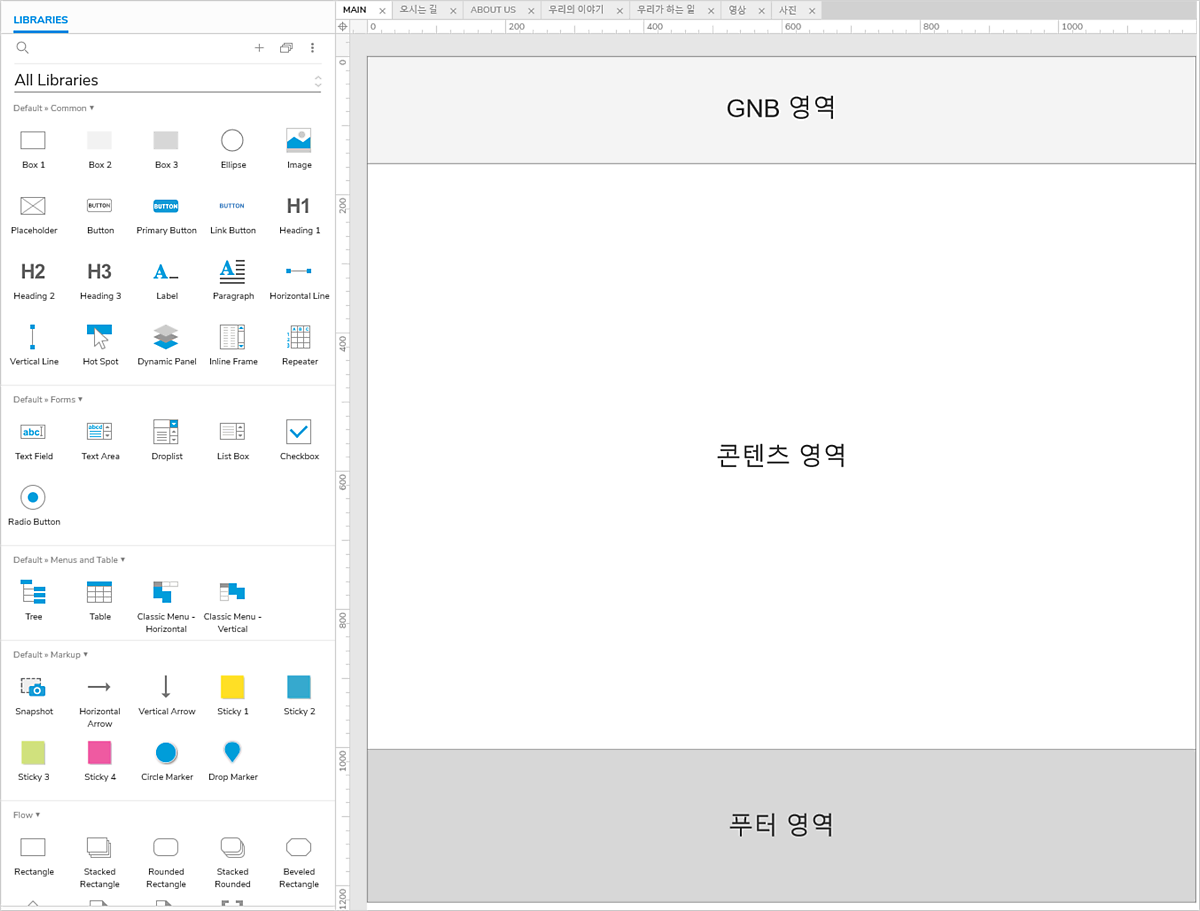This screenshot has width=1200, height=911.
Task: Close the MAIN page tab
Action: click(x=382, y=11)
